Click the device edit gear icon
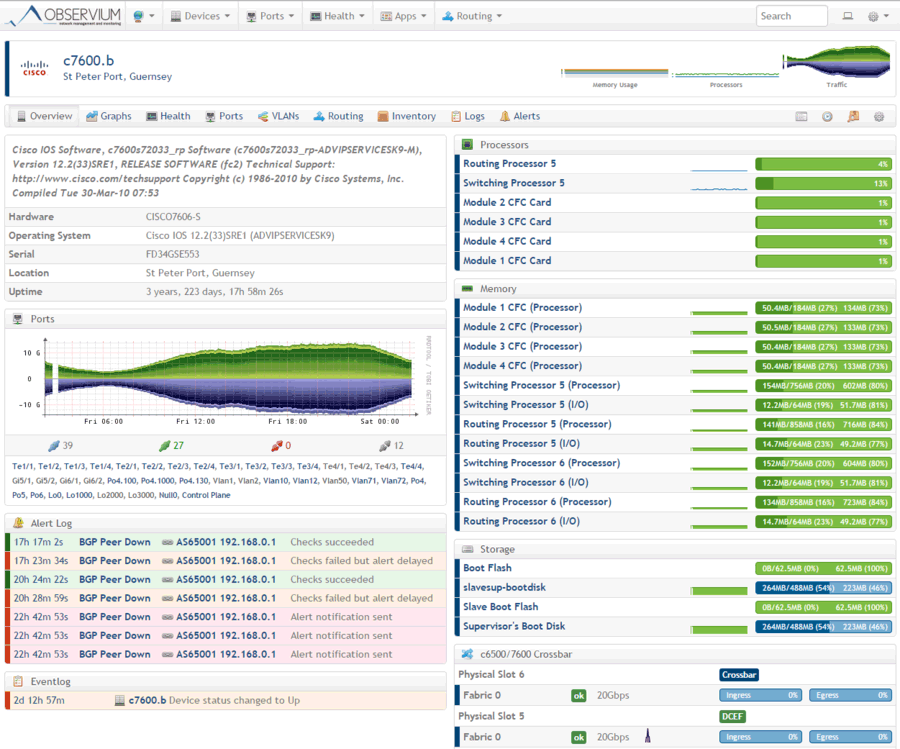 pos(879,117)
